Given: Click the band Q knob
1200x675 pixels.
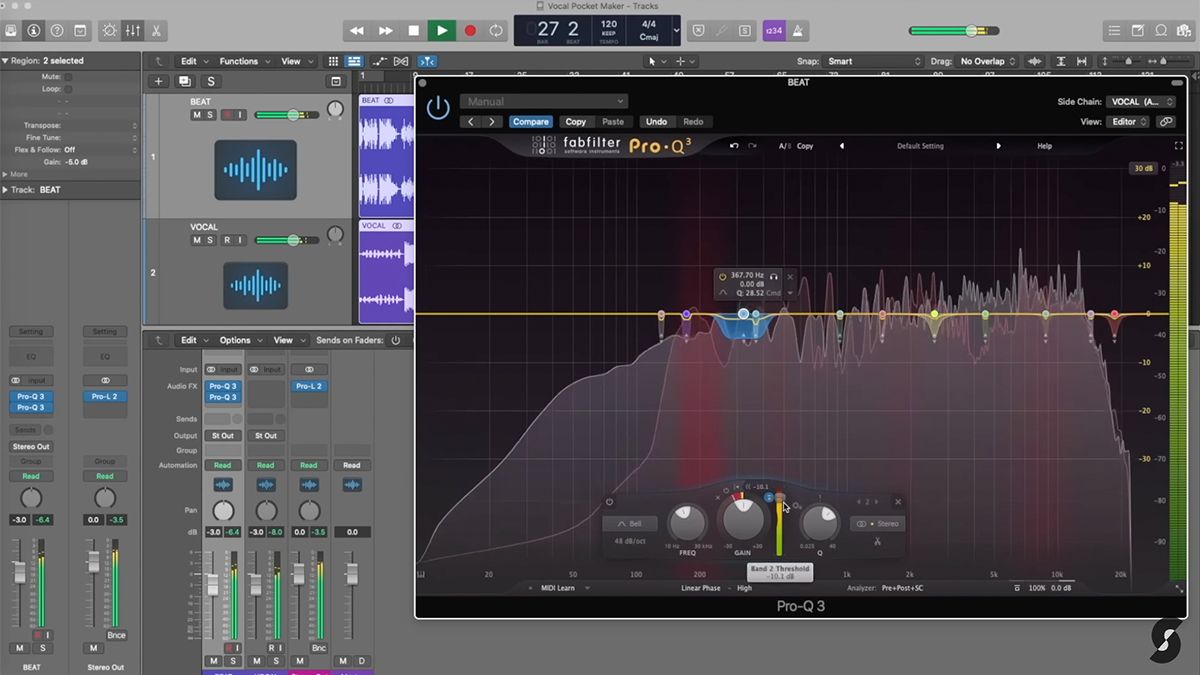Looking at the screenshot, I should pyautogui.click(x=819, y=523).
